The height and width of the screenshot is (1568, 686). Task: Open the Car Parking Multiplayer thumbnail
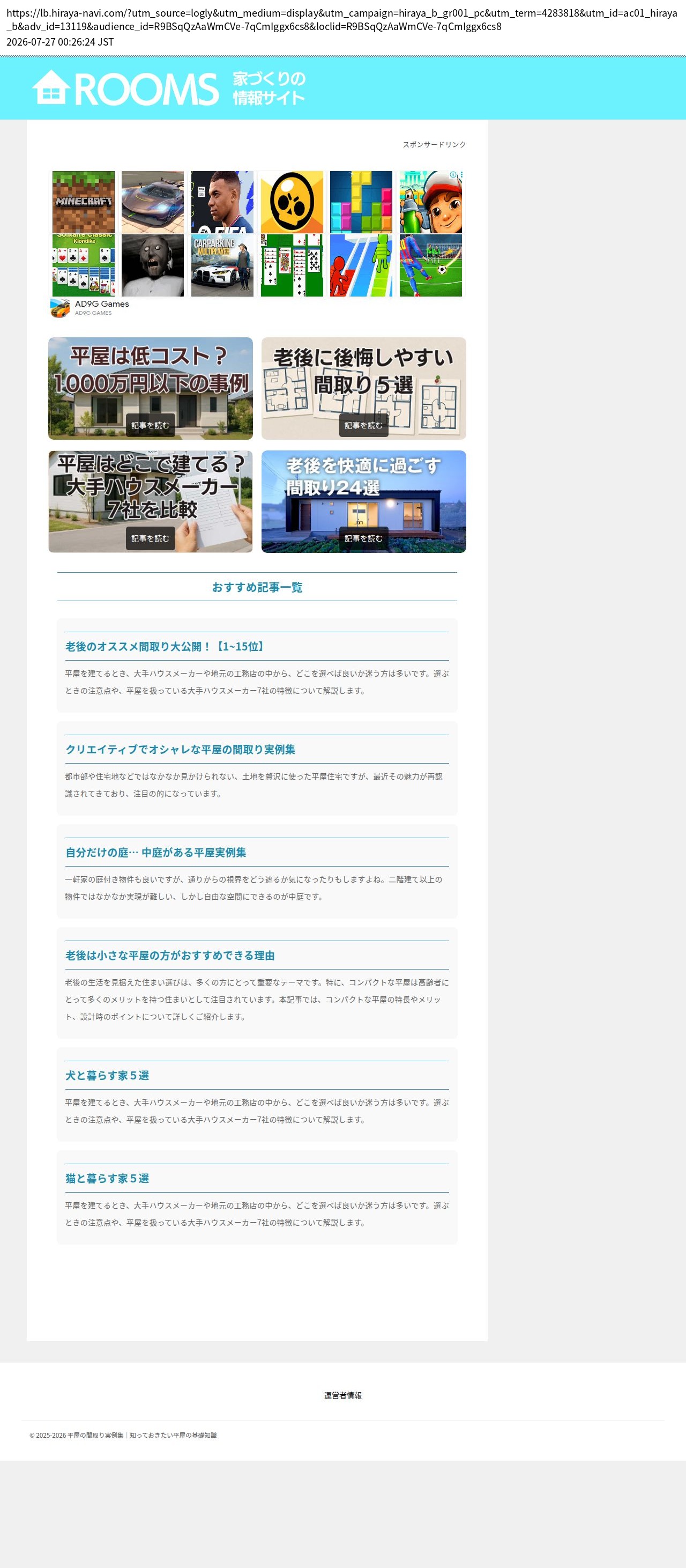point(222,265)
